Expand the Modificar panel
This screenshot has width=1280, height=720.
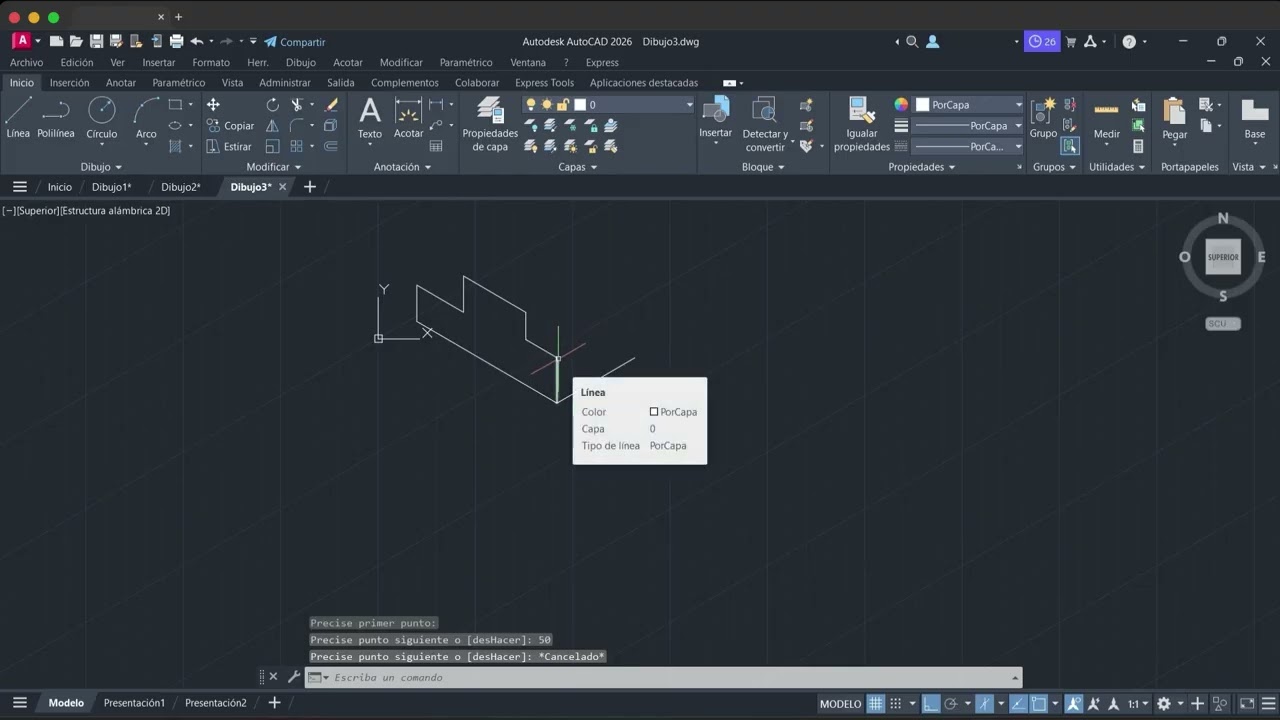point(274,167)
